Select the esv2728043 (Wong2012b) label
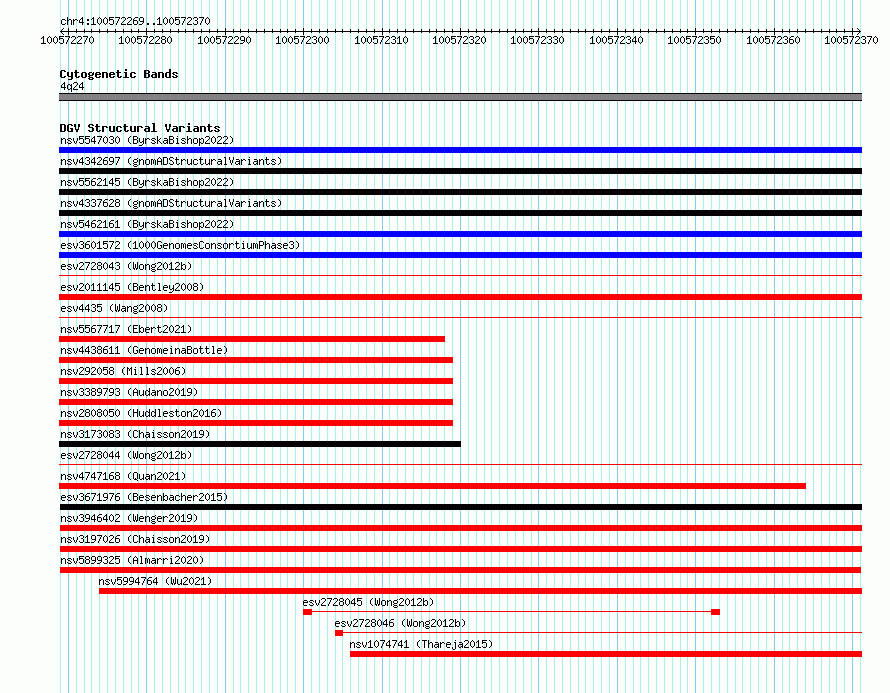This screenshot has width=890, height=693. click(x=126, y=266)
